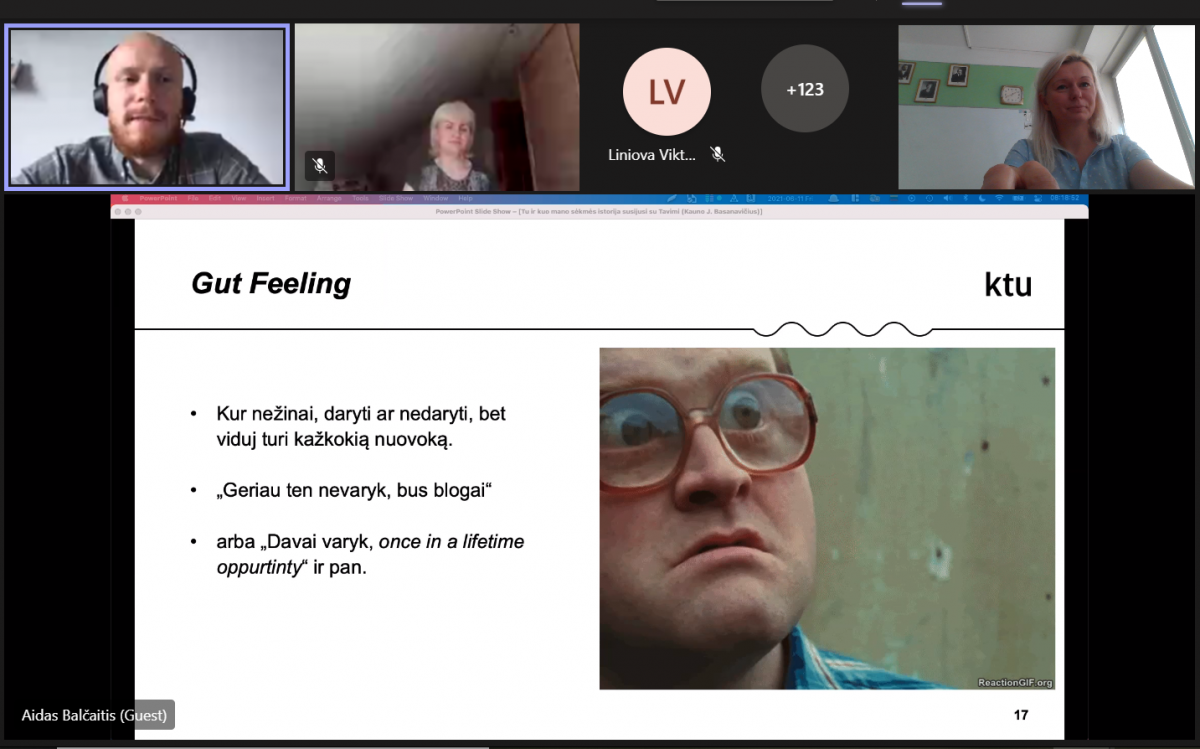Screen dimensions: 1200x749
Task: Open the Slide Show menu
Action: tap(396, 198)
